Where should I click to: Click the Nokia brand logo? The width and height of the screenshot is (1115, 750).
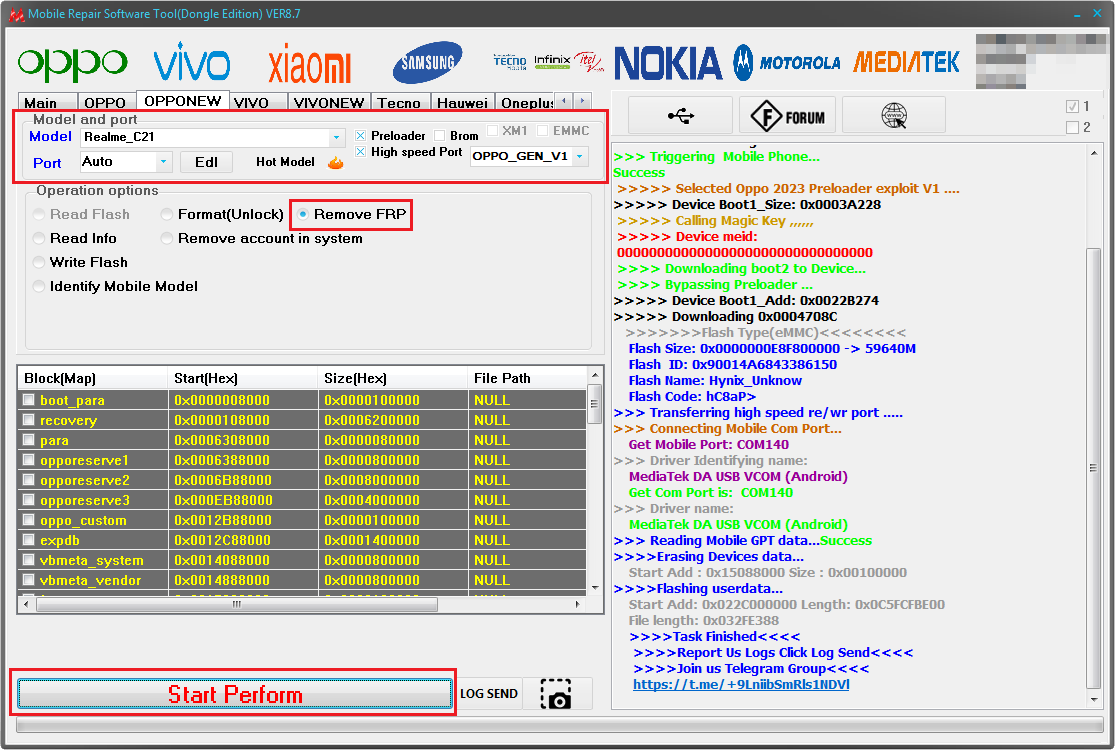668,63
